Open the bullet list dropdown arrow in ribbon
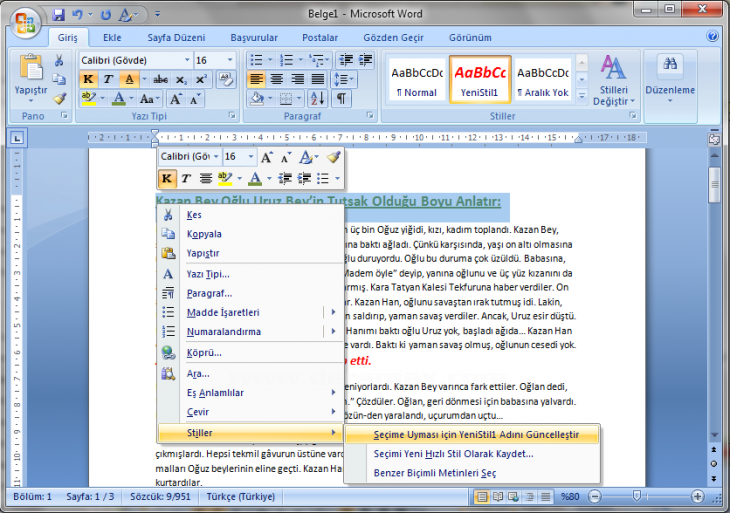Image resolution: width=730 pixels, height=513 pixels. (270, 60)
